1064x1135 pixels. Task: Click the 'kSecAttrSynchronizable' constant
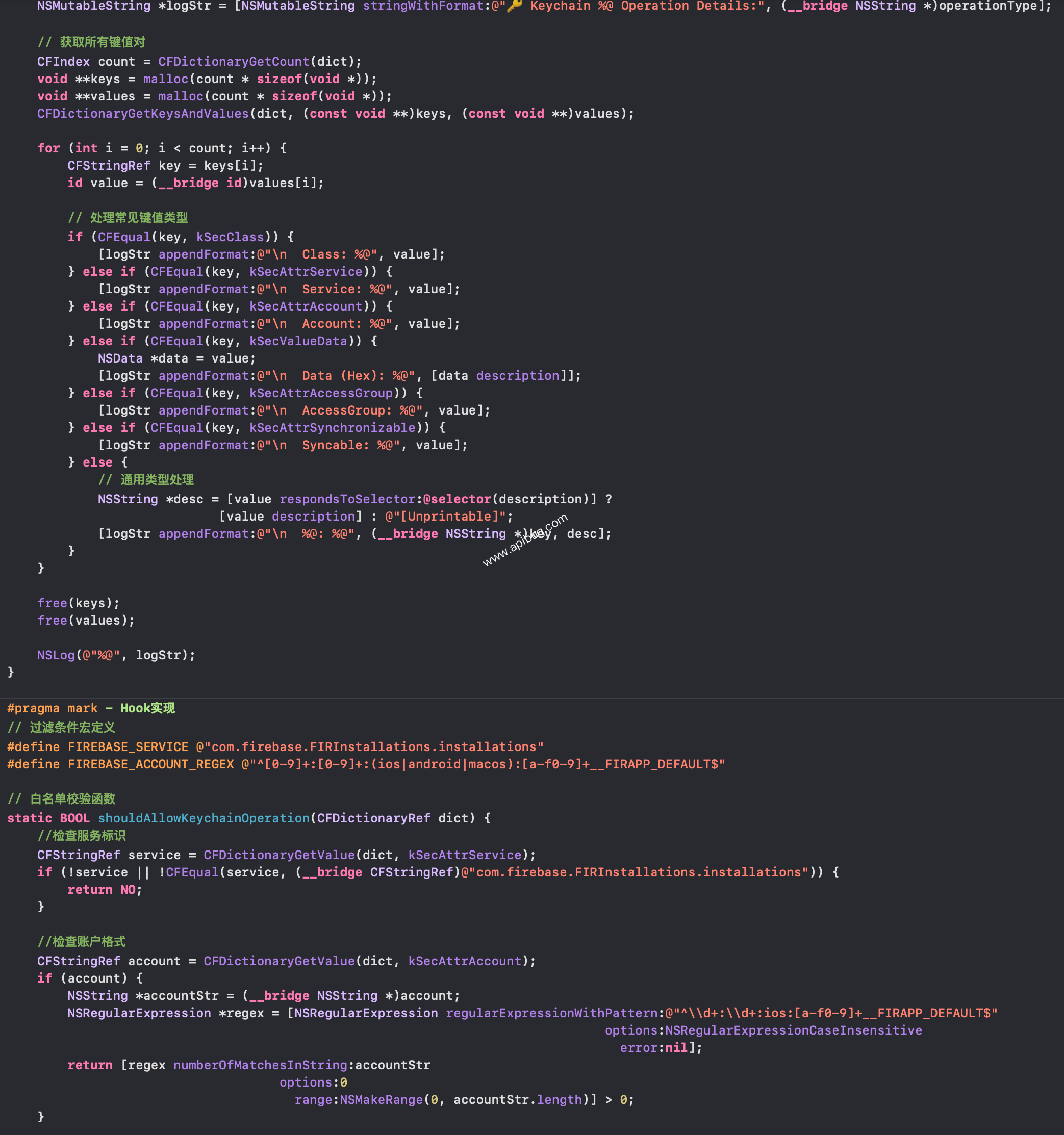(x=333, y=428)
